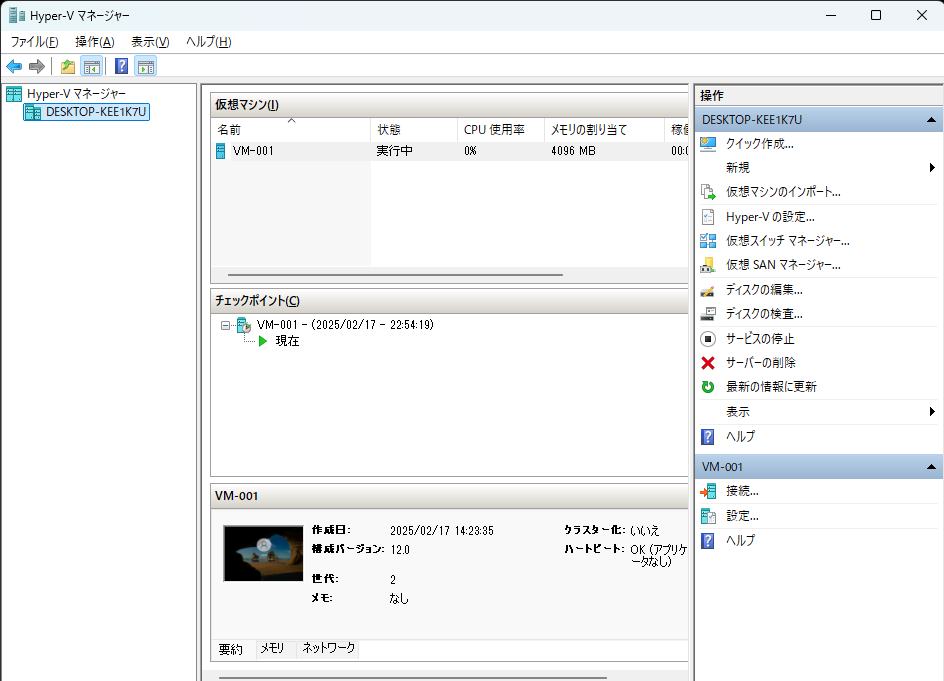Toggle the console tree show/hide toolbar icon
944x681 pixels.
pos(92,66)
